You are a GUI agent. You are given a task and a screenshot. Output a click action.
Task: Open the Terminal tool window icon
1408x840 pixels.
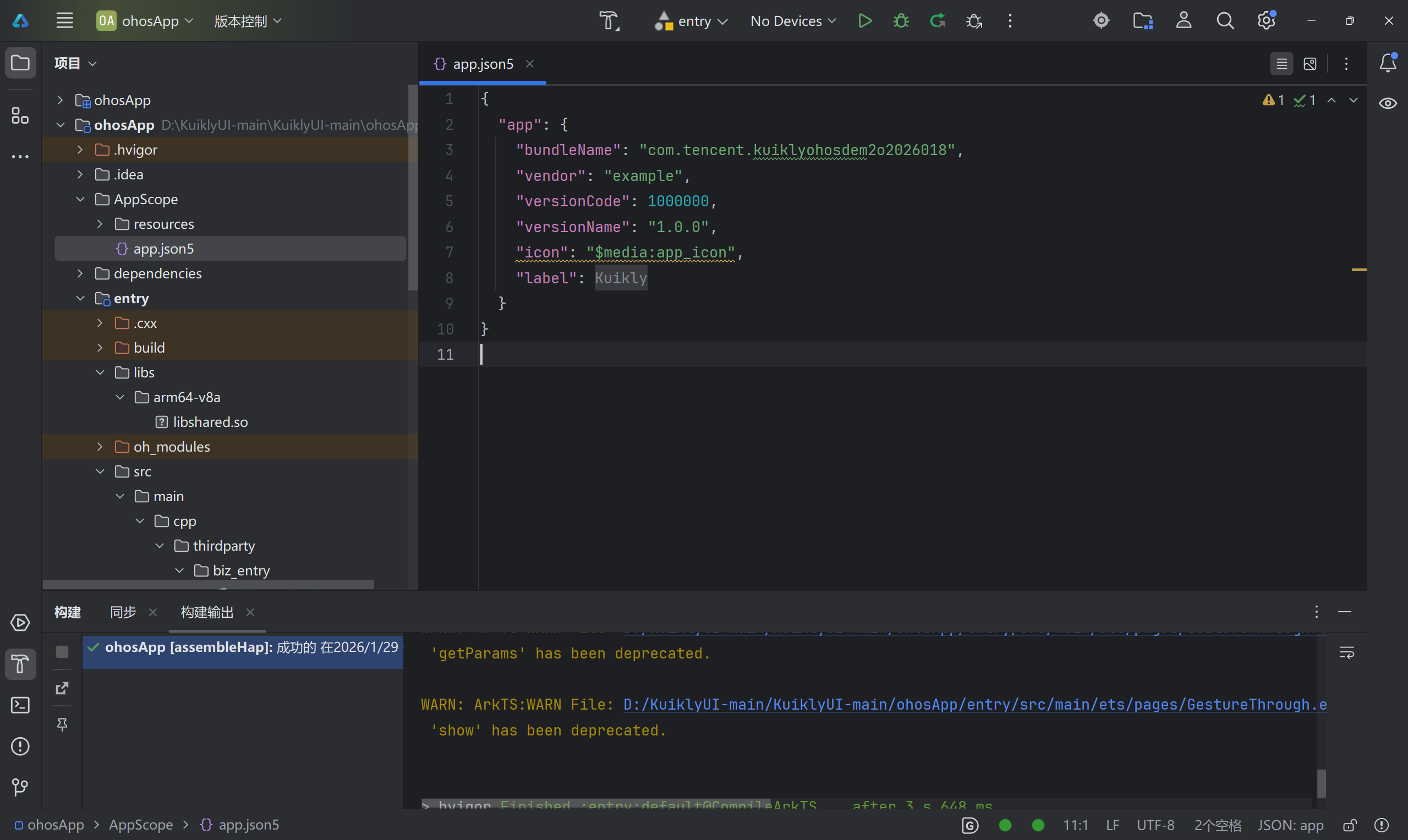tap(20, 705)
